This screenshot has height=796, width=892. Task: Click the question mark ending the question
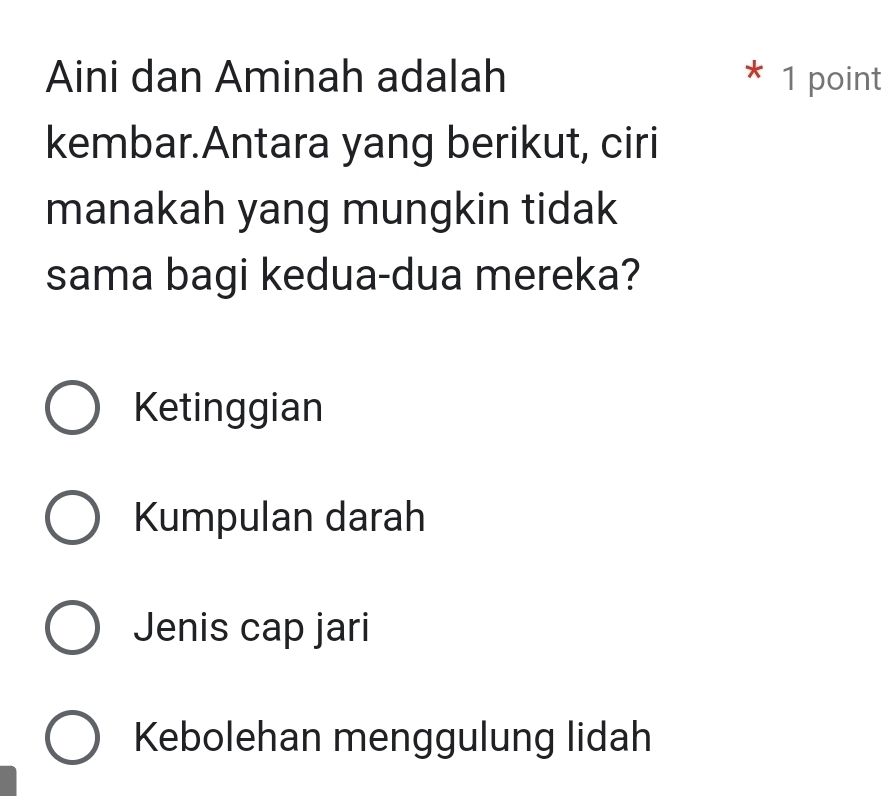(631, 276)
